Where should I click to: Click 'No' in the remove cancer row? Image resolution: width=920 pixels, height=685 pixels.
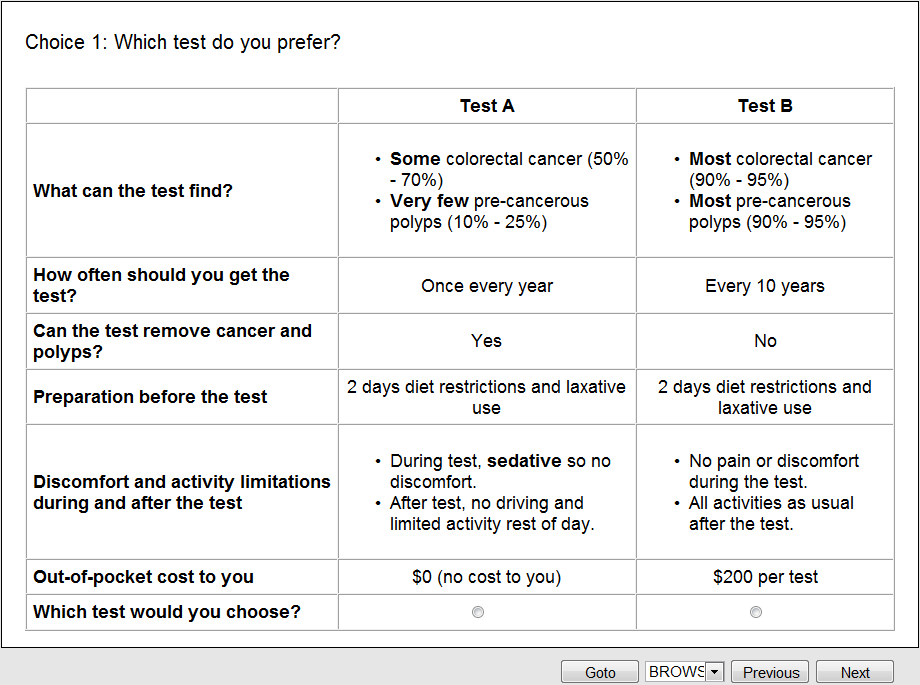click(765, 341)
